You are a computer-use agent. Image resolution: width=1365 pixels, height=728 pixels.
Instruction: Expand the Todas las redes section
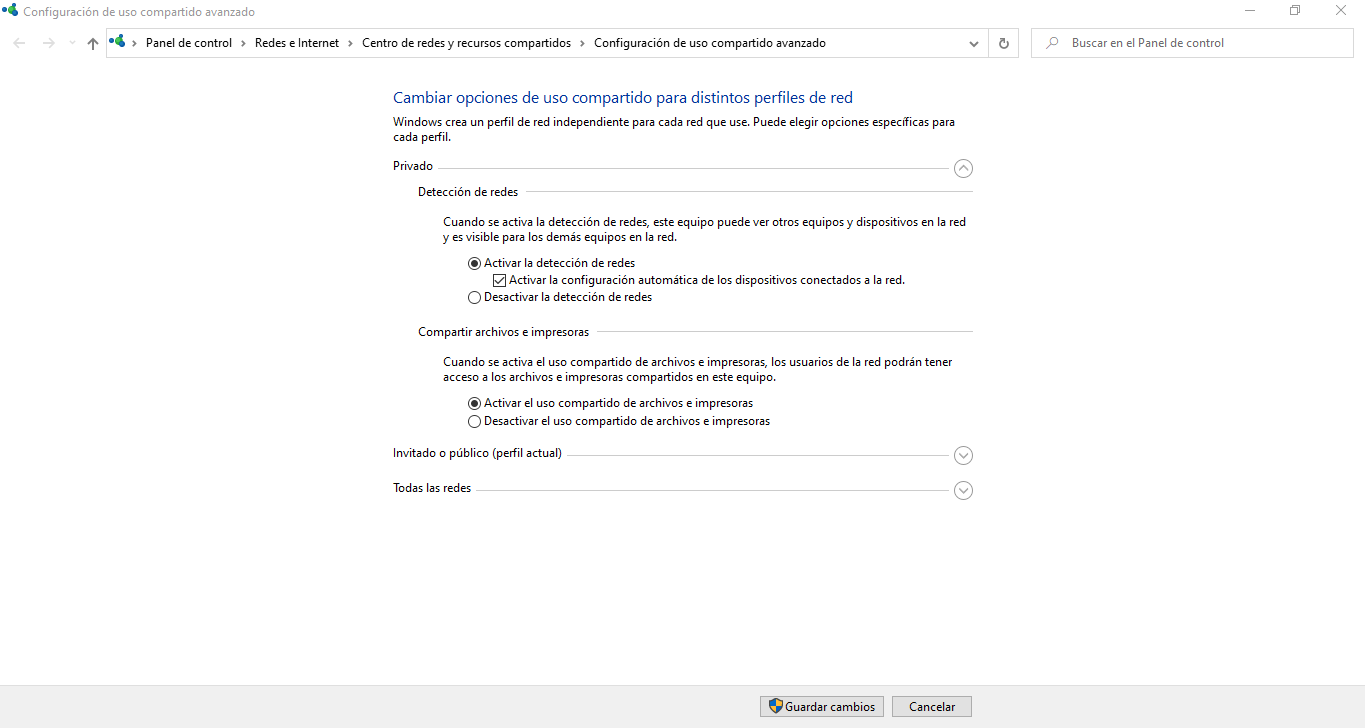pos(963,490)
